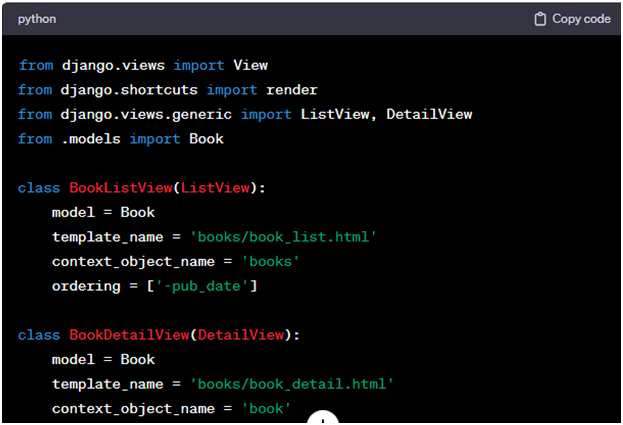The height and width of the screenshot is (425, 623).
Task: Click 'model = Book' under BookListView
Action: (103, 212)
